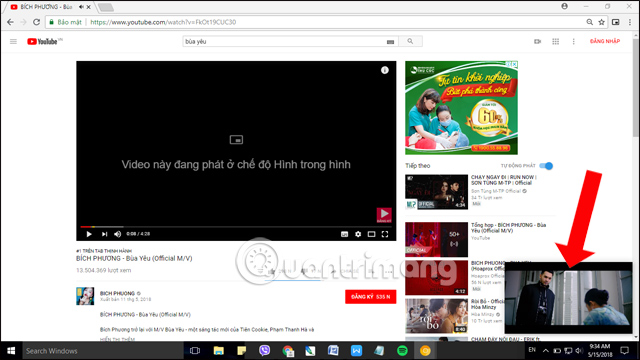Image resolution: width=640 pixels, height=360 pixels.
Task: Open Task View on taskbar
Action: (195, 351)
